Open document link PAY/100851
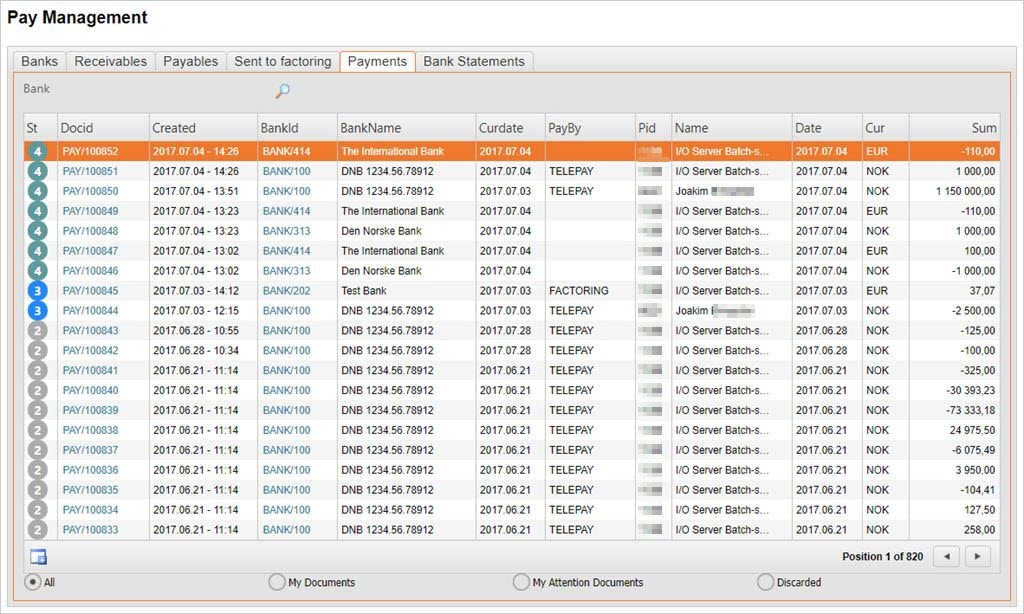The height and width of the screenshot is (614, 1024). pos(90,171)
